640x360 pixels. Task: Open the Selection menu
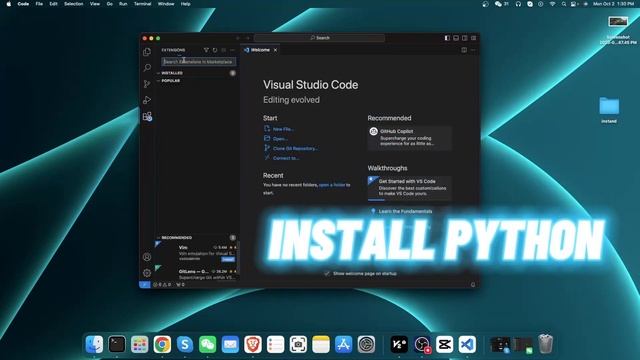(x=73, y=4)
